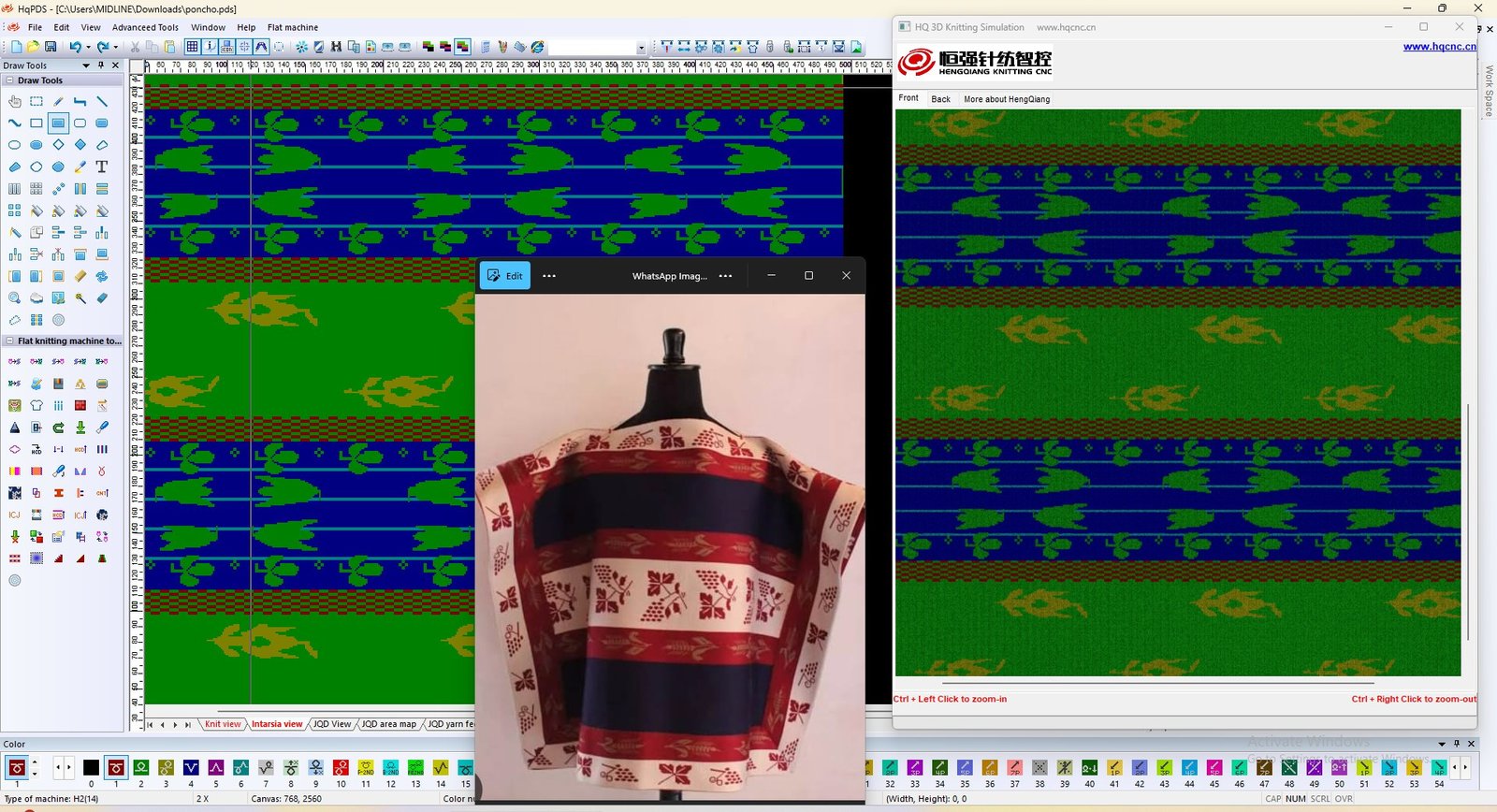Click Edit button in the photo viewer

(505, 276)
